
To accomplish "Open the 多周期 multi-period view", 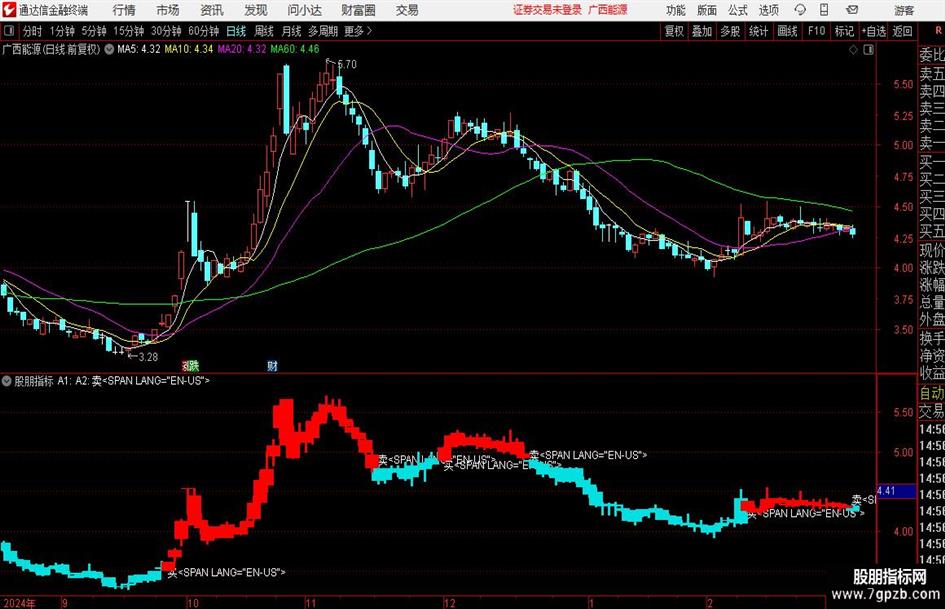I will pyautogui.click(x=323, y=31).
